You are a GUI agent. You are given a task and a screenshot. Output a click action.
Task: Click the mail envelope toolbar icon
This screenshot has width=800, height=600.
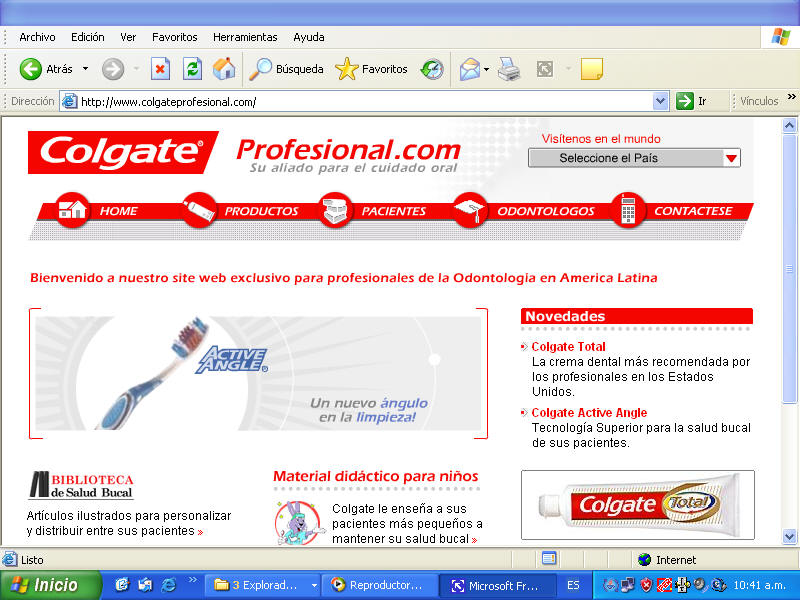pos(469,69)
